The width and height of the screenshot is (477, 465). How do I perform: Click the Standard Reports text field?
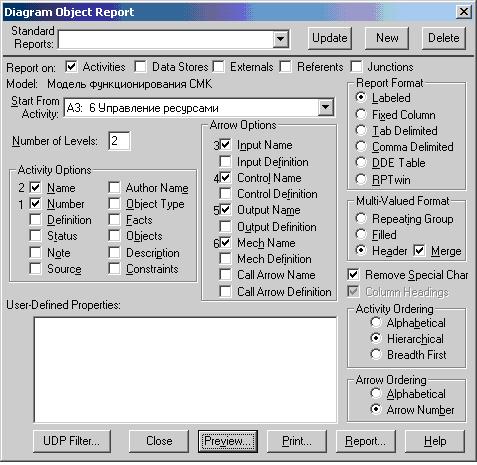point(166,39)
